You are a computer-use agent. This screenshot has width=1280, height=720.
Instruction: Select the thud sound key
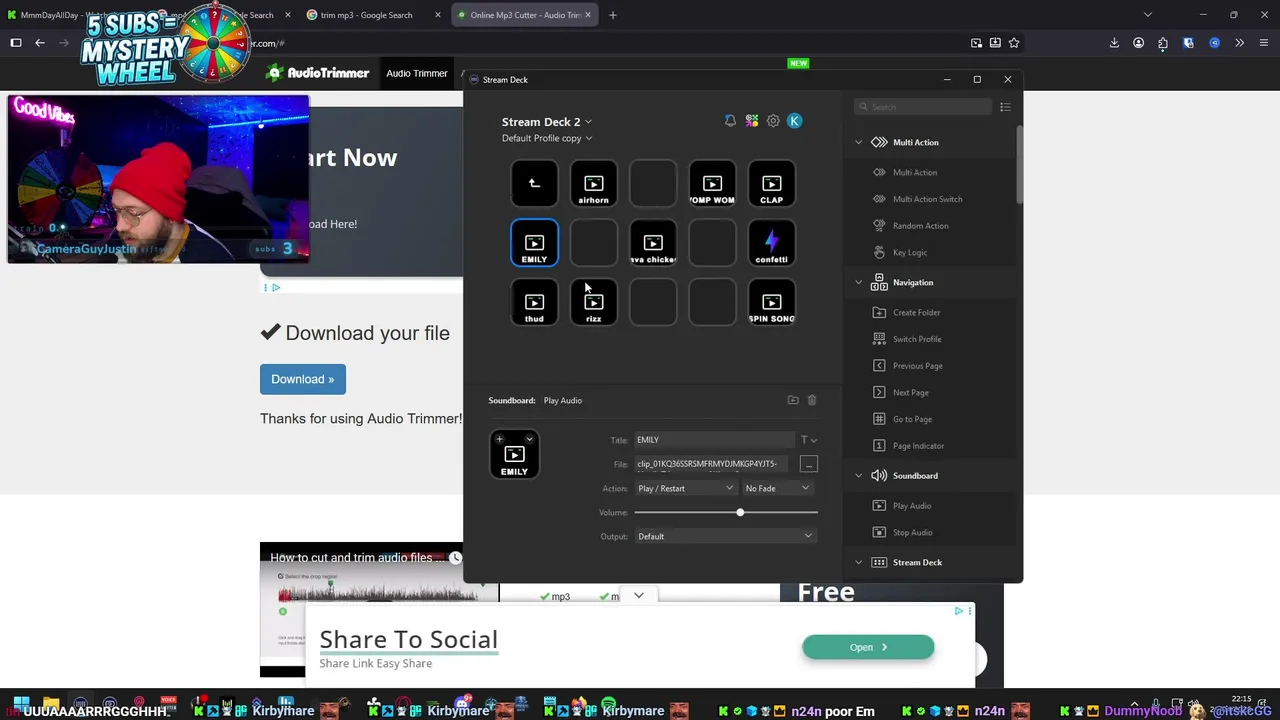tap(534, 302)
